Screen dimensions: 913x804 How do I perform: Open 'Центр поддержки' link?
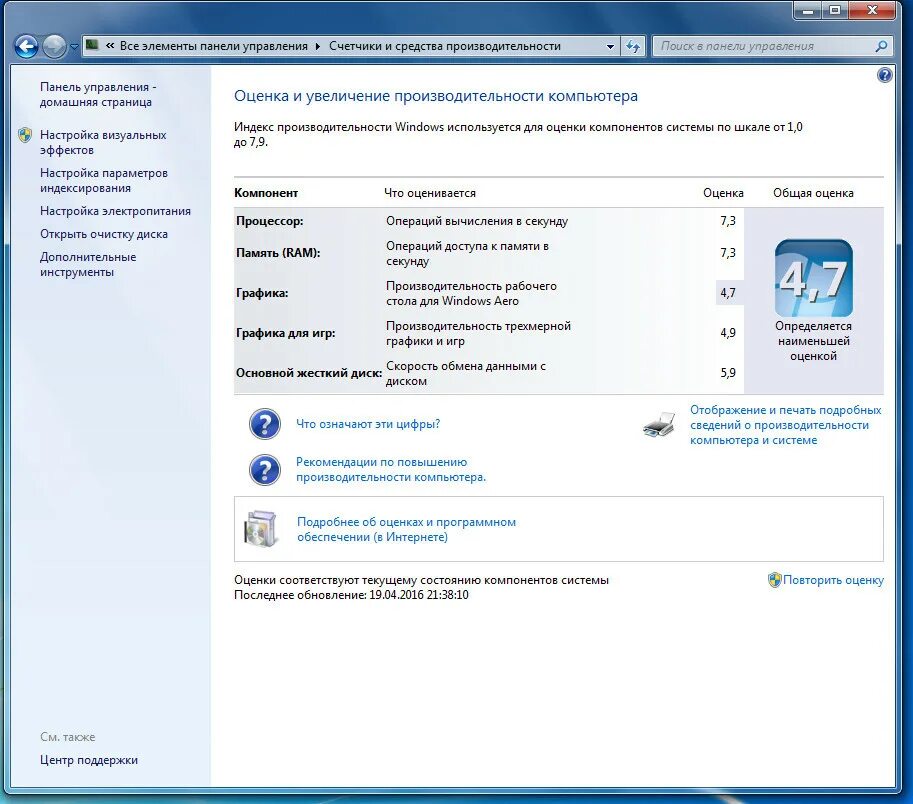89,760
